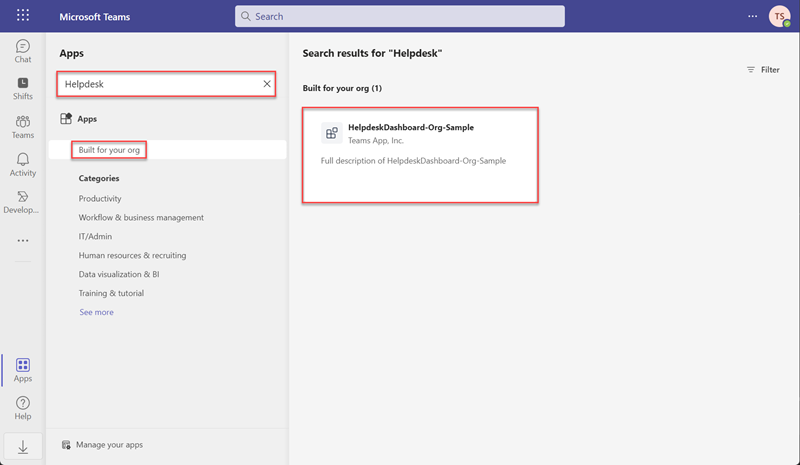Select the Apps heading with store icon
800x465 pixels.
[78, 118]
